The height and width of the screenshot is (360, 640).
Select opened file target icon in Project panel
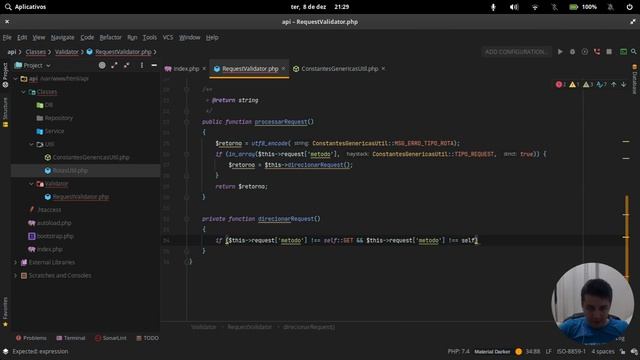coord(102,65)
